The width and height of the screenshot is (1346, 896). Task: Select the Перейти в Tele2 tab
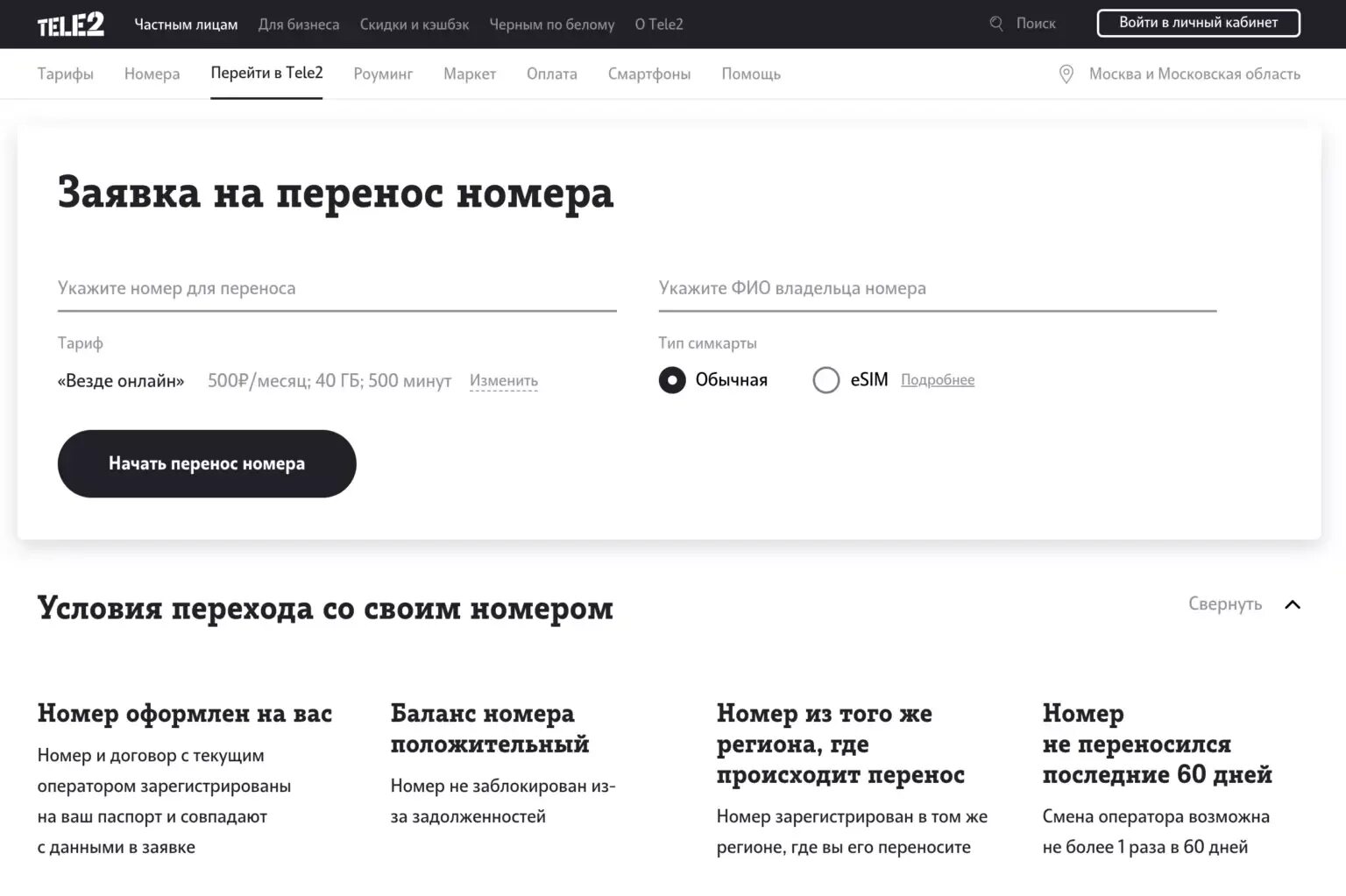(266, 74)
